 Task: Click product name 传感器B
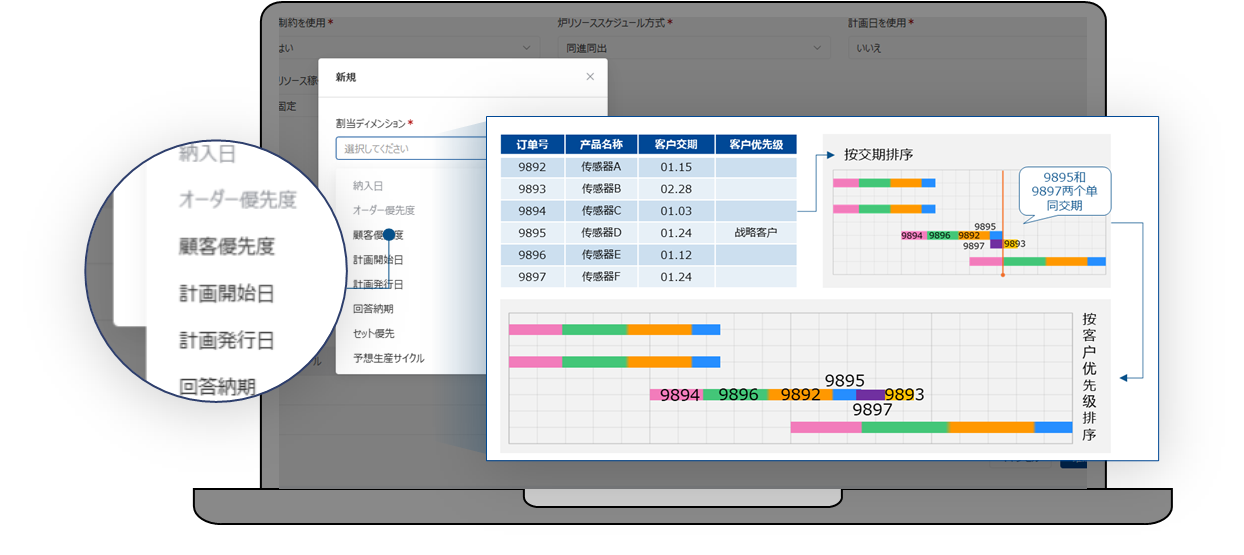tap(601, 188)
